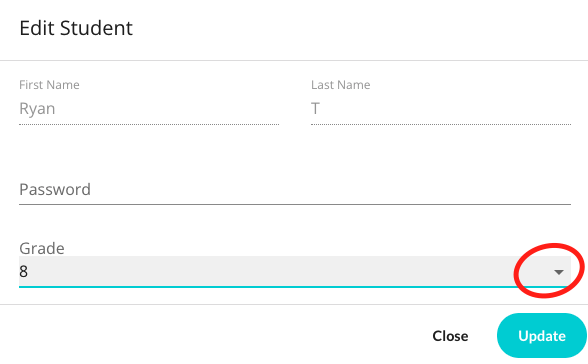The width and height of the screenshot is (588, 364).
Task: Click the name text Ryan
Action: click(37, 109)
